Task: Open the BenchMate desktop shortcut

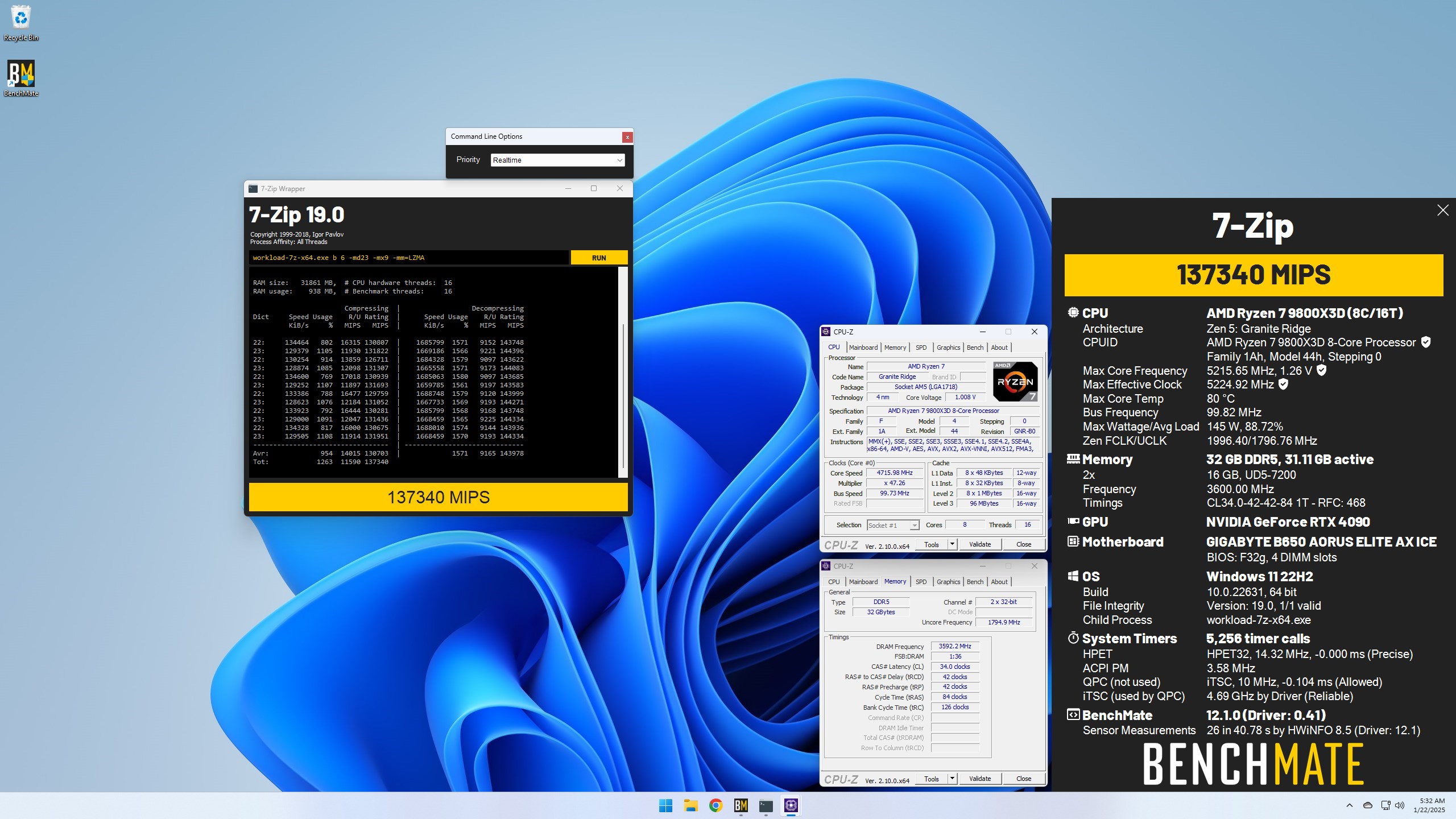Action: click(x=21, y=78)
